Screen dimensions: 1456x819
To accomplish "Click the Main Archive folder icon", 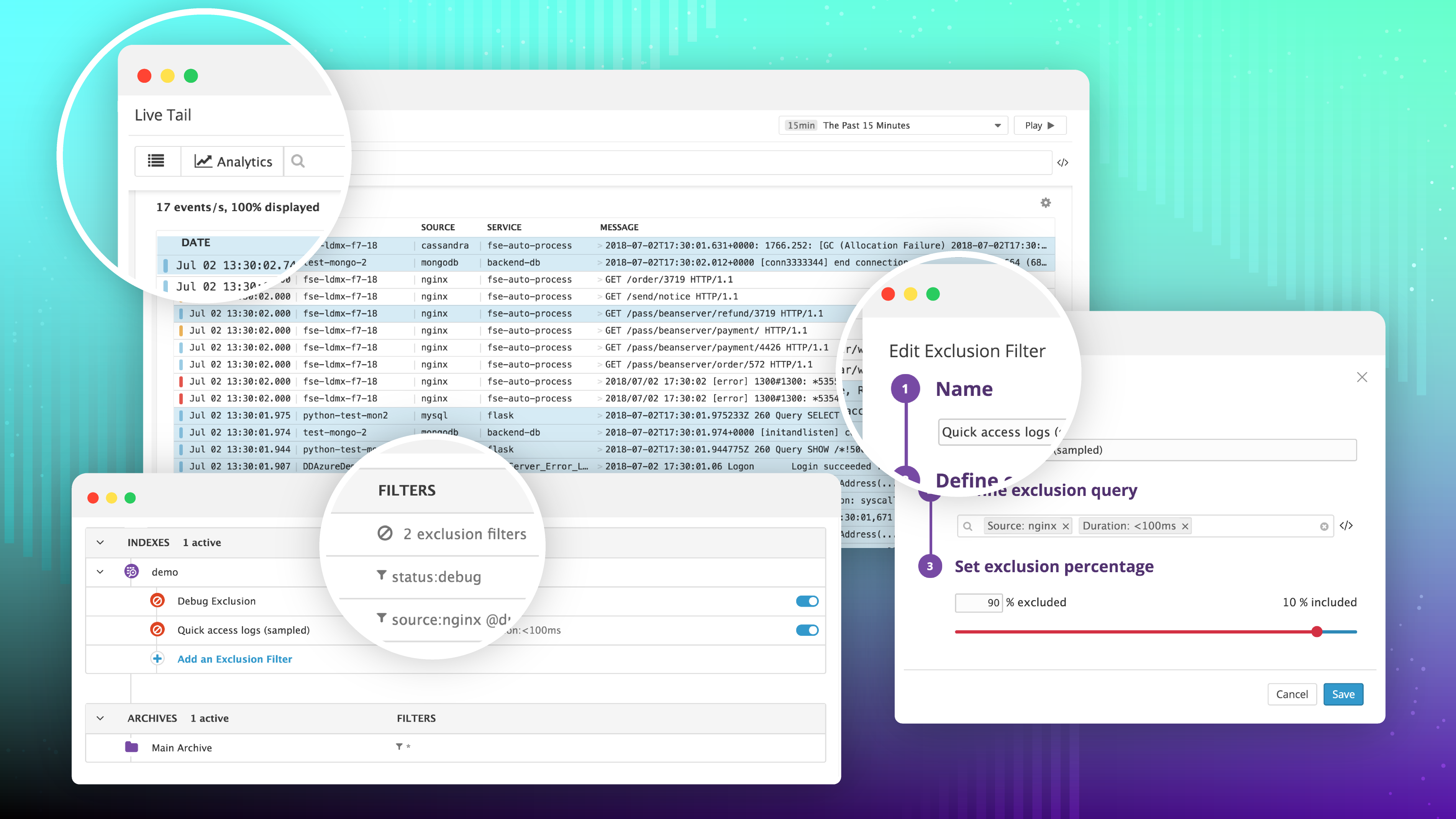I will (x=132, y=747).
